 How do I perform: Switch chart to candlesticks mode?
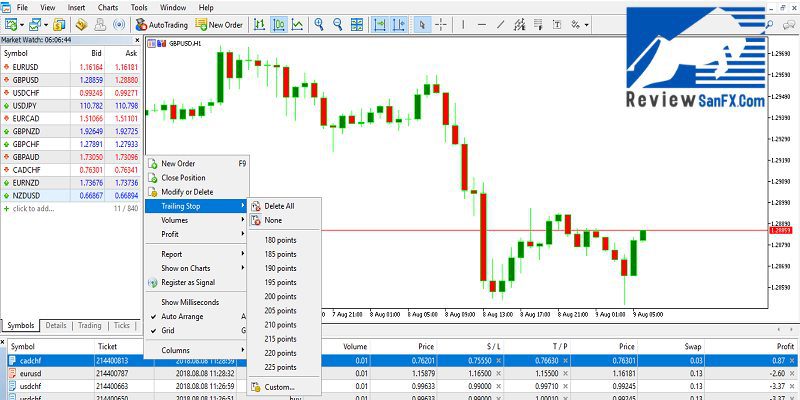(x=279, y=24)
